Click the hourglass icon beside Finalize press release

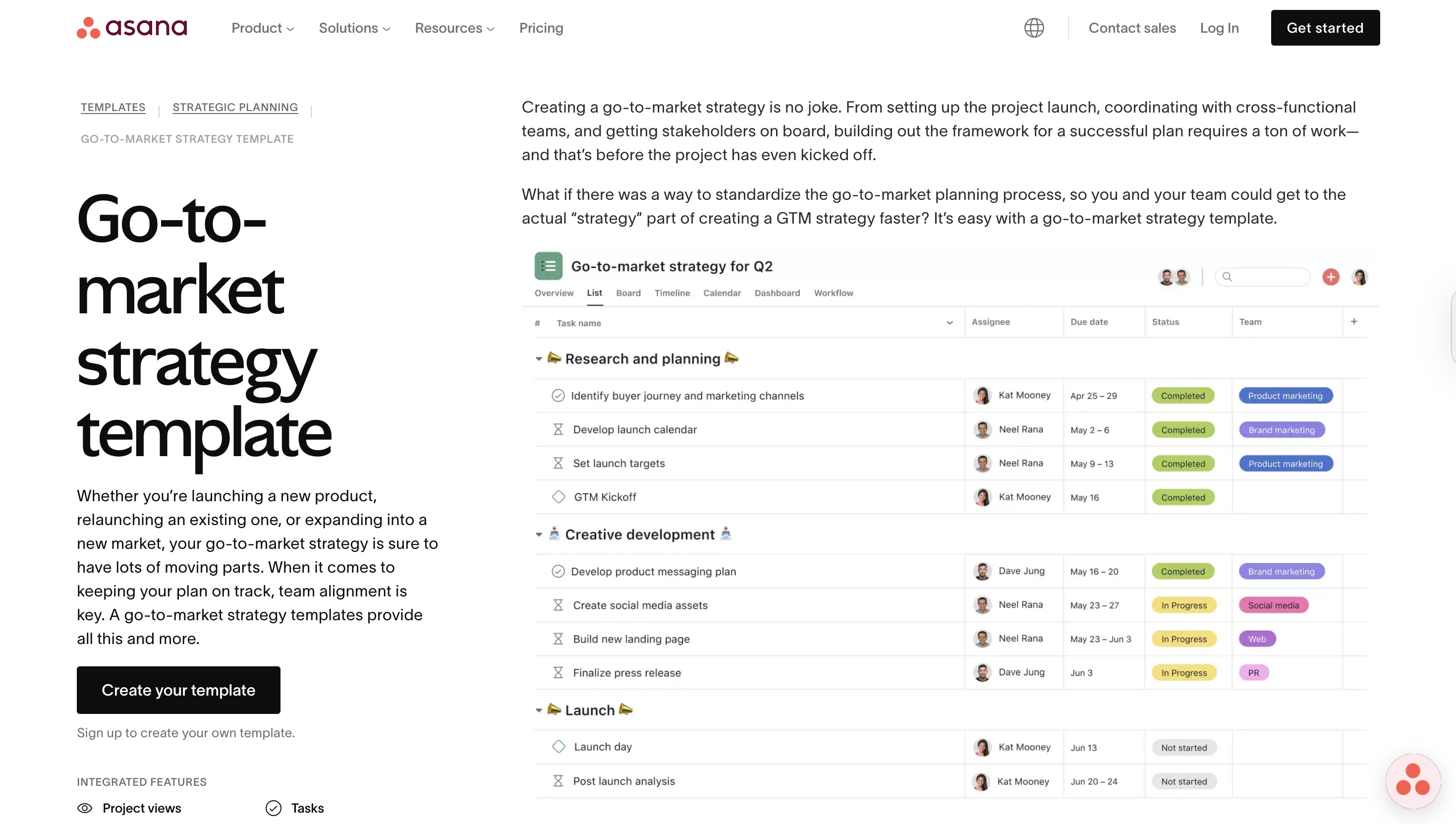558,672
